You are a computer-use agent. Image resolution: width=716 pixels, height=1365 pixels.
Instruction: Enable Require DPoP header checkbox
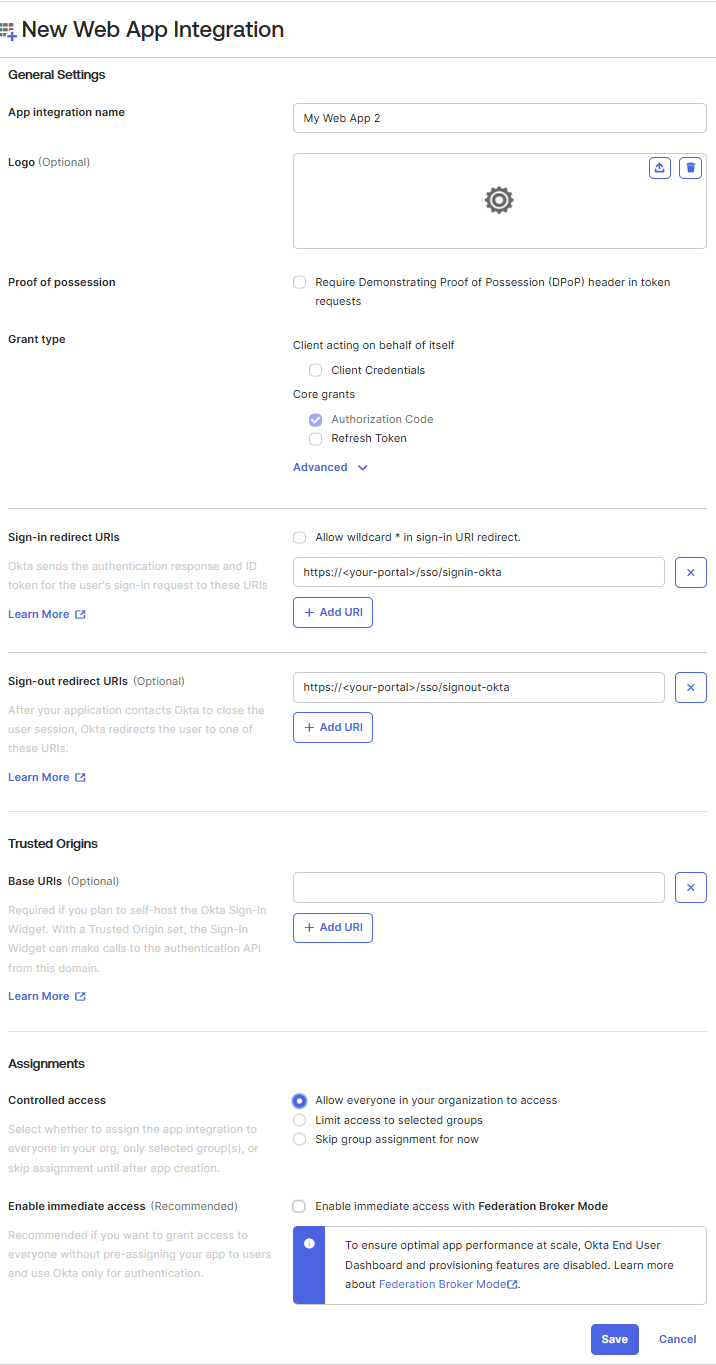(x=300, y=283)
